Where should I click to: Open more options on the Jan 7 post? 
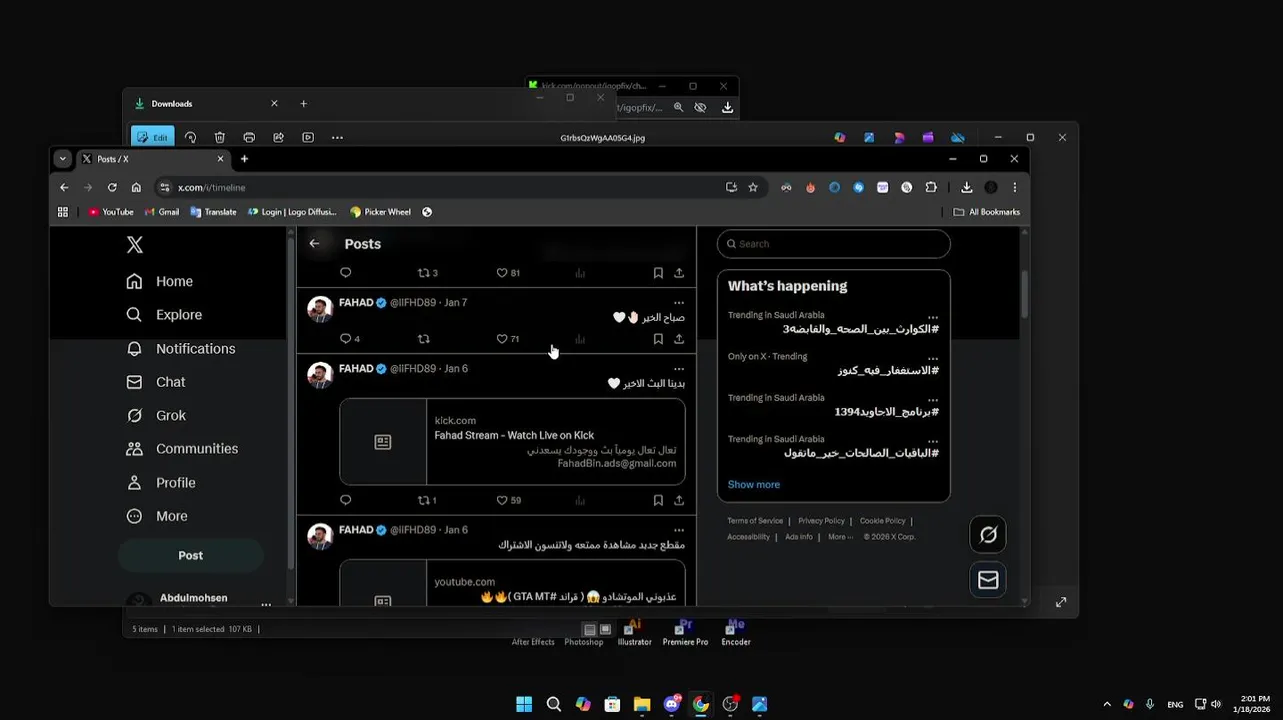pos(679,302)
